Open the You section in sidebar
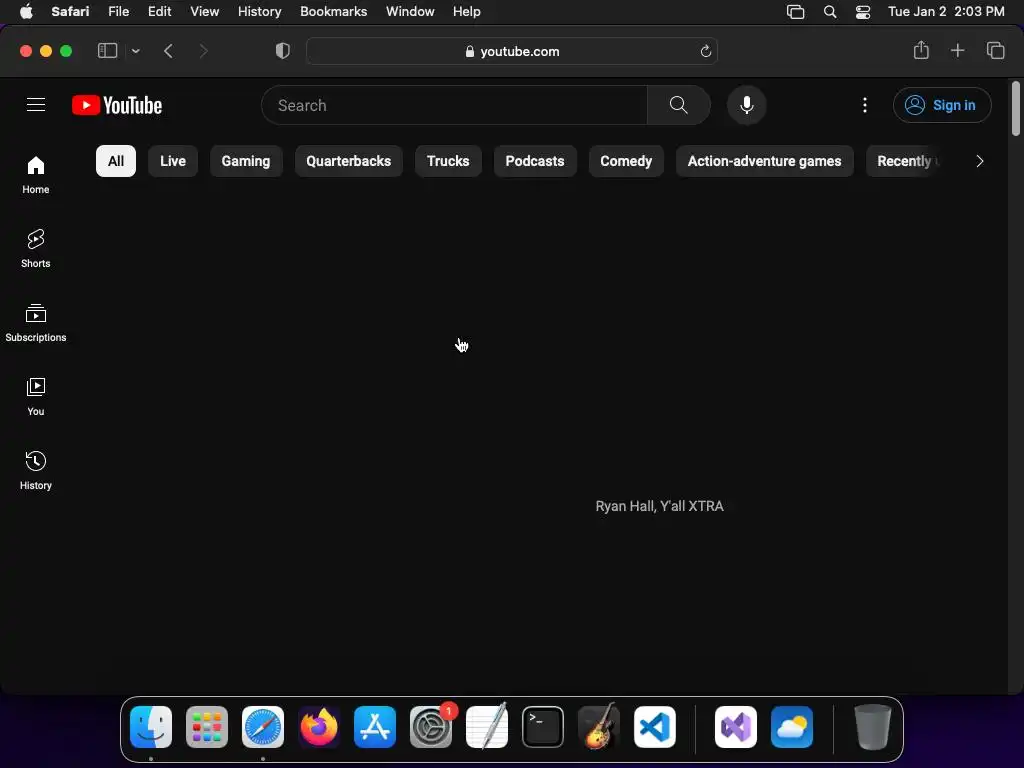Image resolution: width=1024 pixels, height=768 pixels. (36, 397)
